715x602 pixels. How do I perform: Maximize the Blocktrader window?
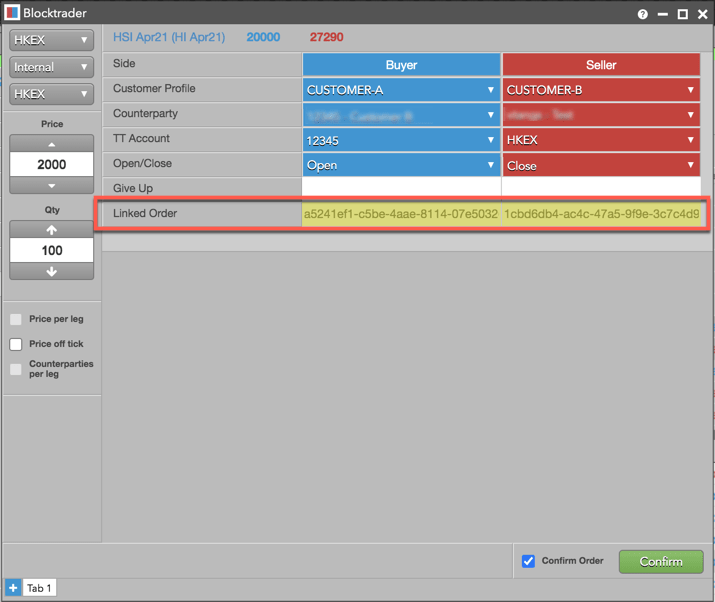[x=683, y=14]
